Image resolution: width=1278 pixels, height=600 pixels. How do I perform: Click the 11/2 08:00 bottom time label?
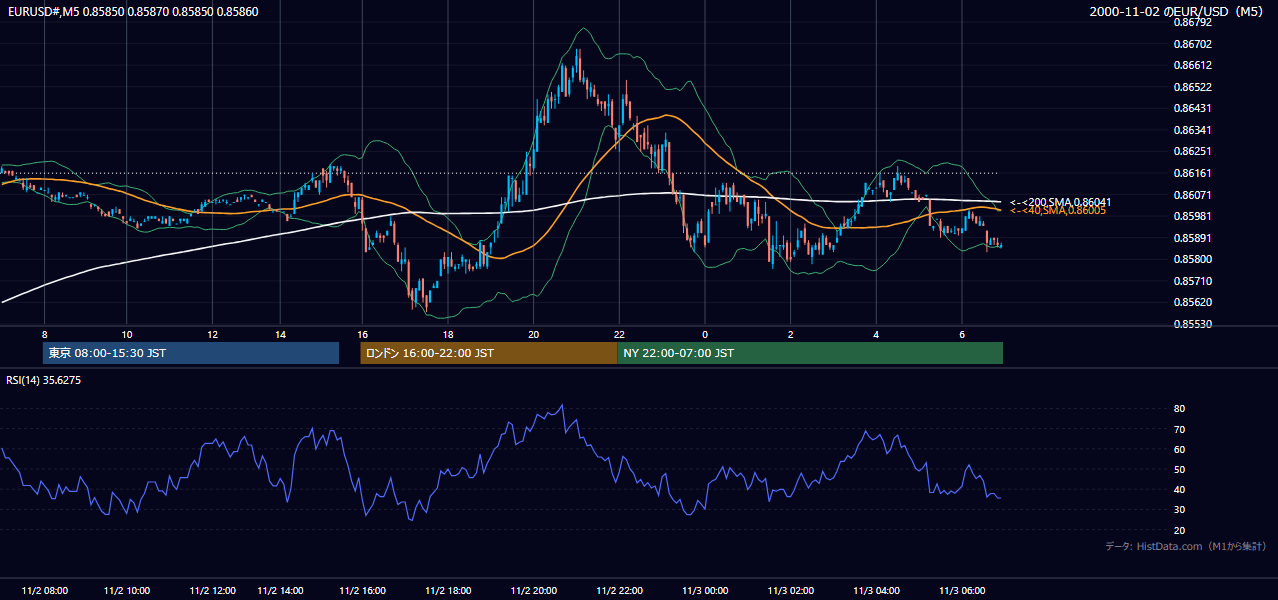pyautogui.click(x=44, y=591)
